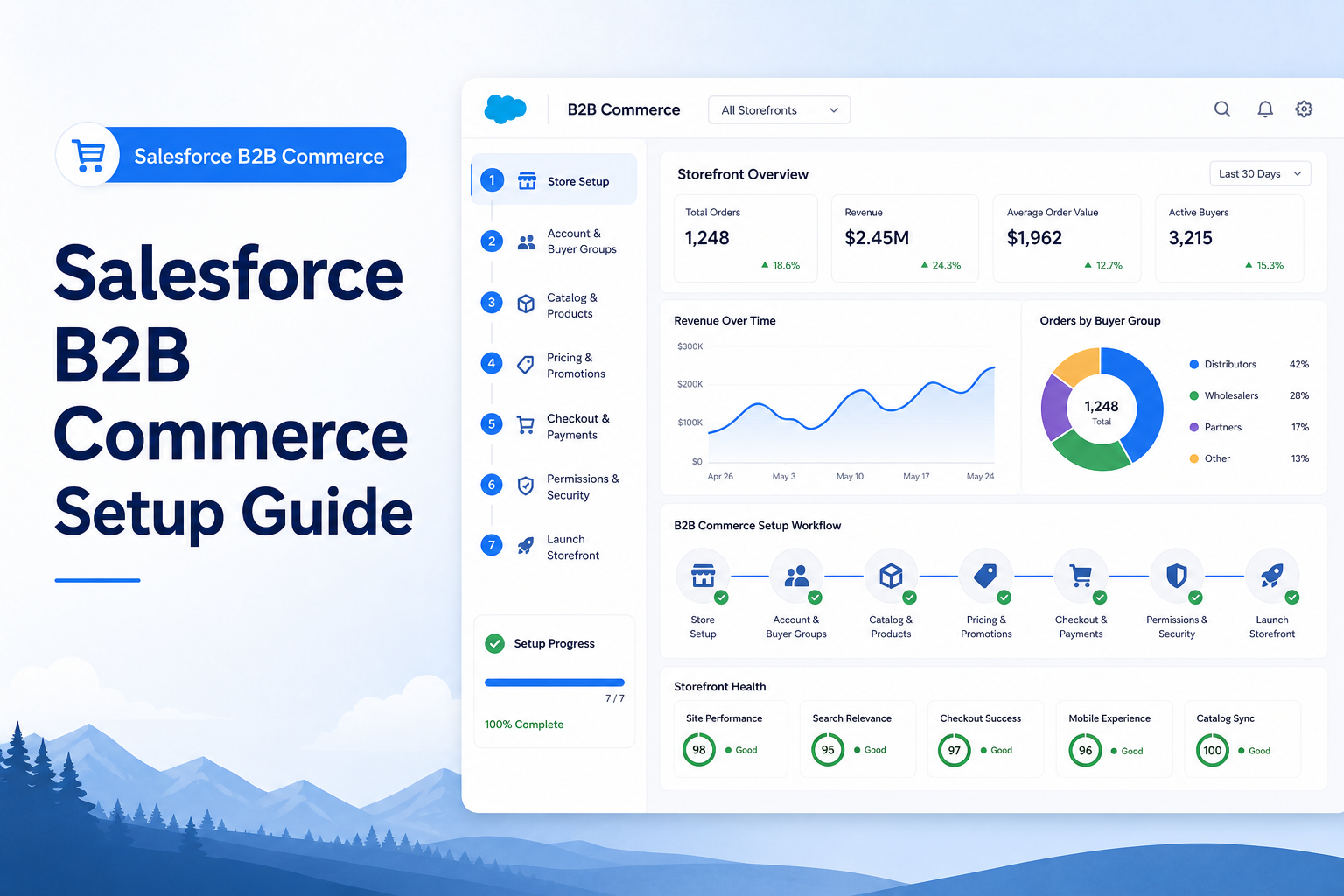Click the Catalog Sync health card
The image size is (1344, 896).
coord(1242,738)
